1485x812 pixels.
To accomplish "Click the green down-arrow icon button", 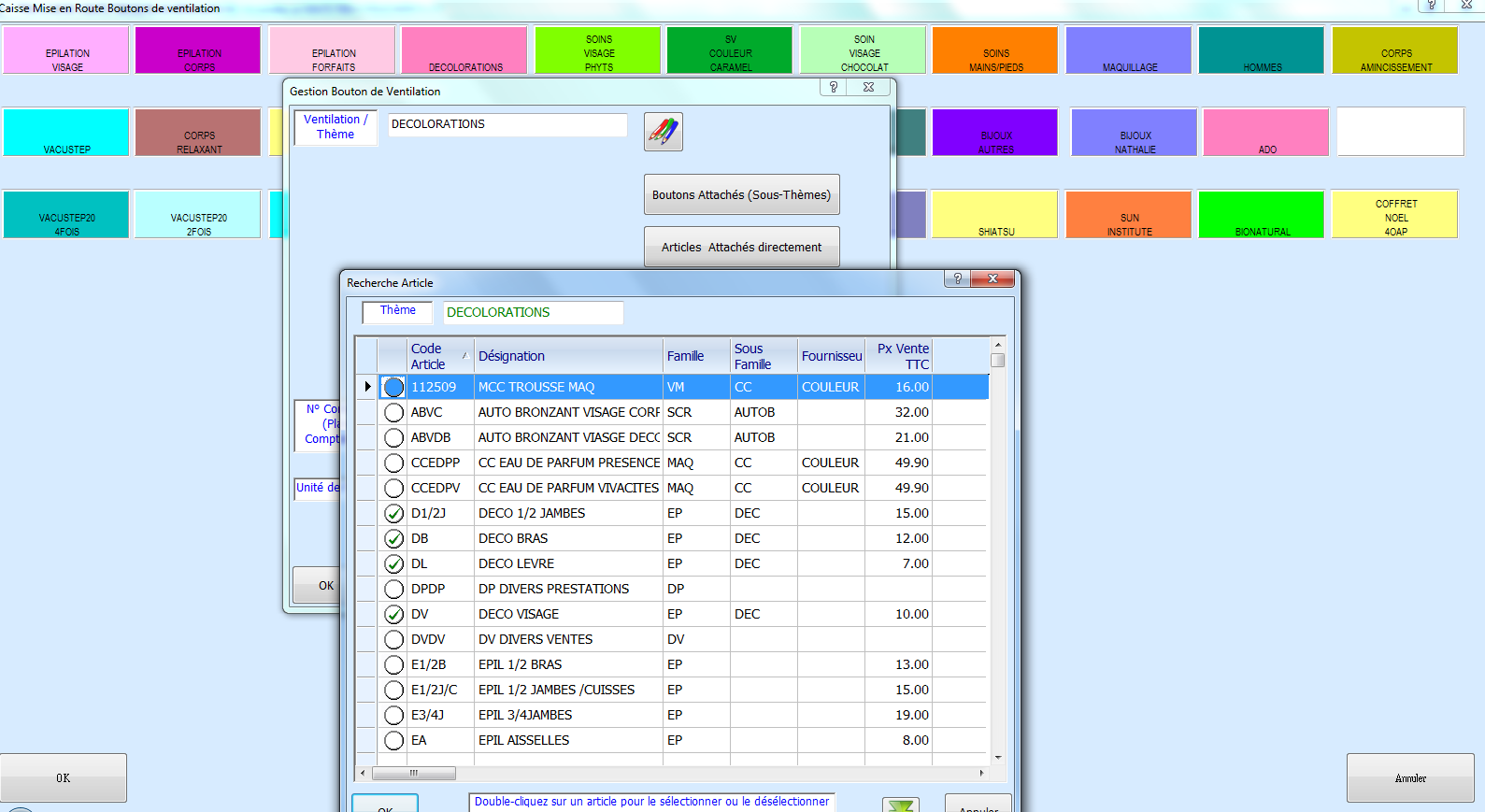I will point(901,805).
